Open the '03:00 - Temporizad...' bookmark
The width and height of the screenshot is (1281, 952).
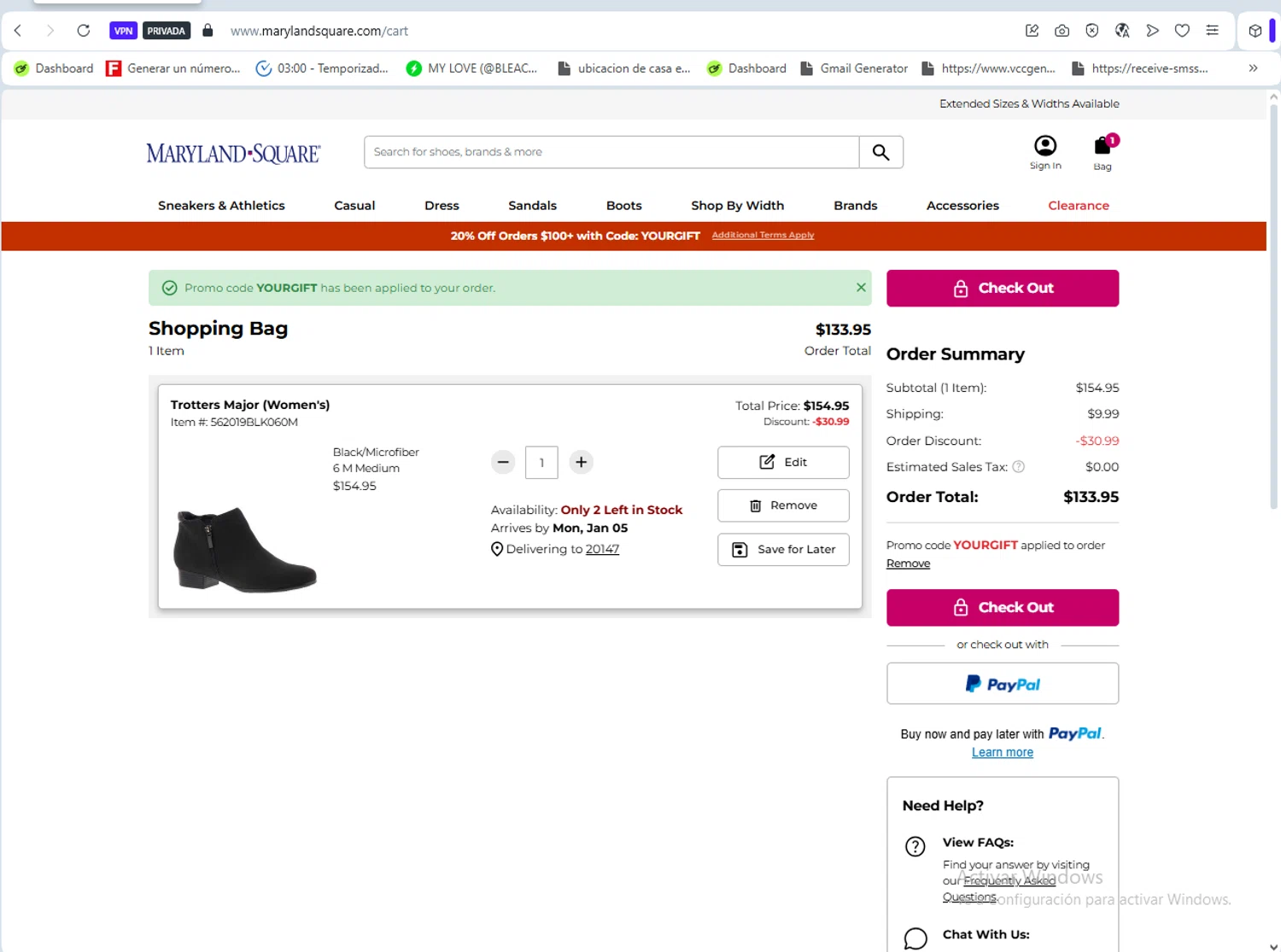pos(322,68)
